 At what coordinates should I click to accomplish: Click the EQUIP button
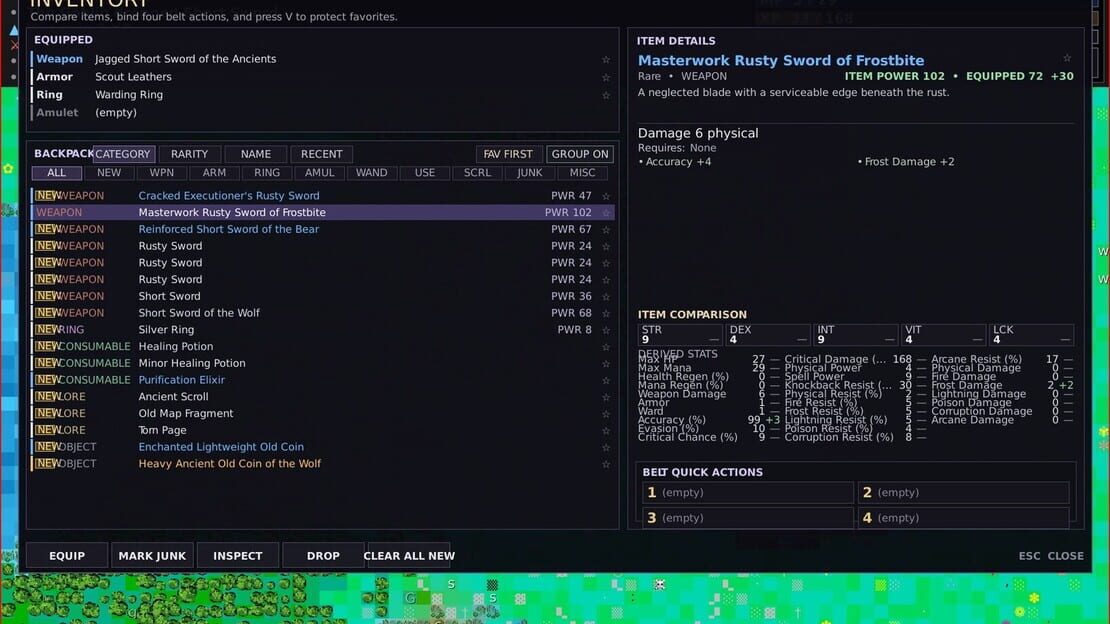coord(67,556)
